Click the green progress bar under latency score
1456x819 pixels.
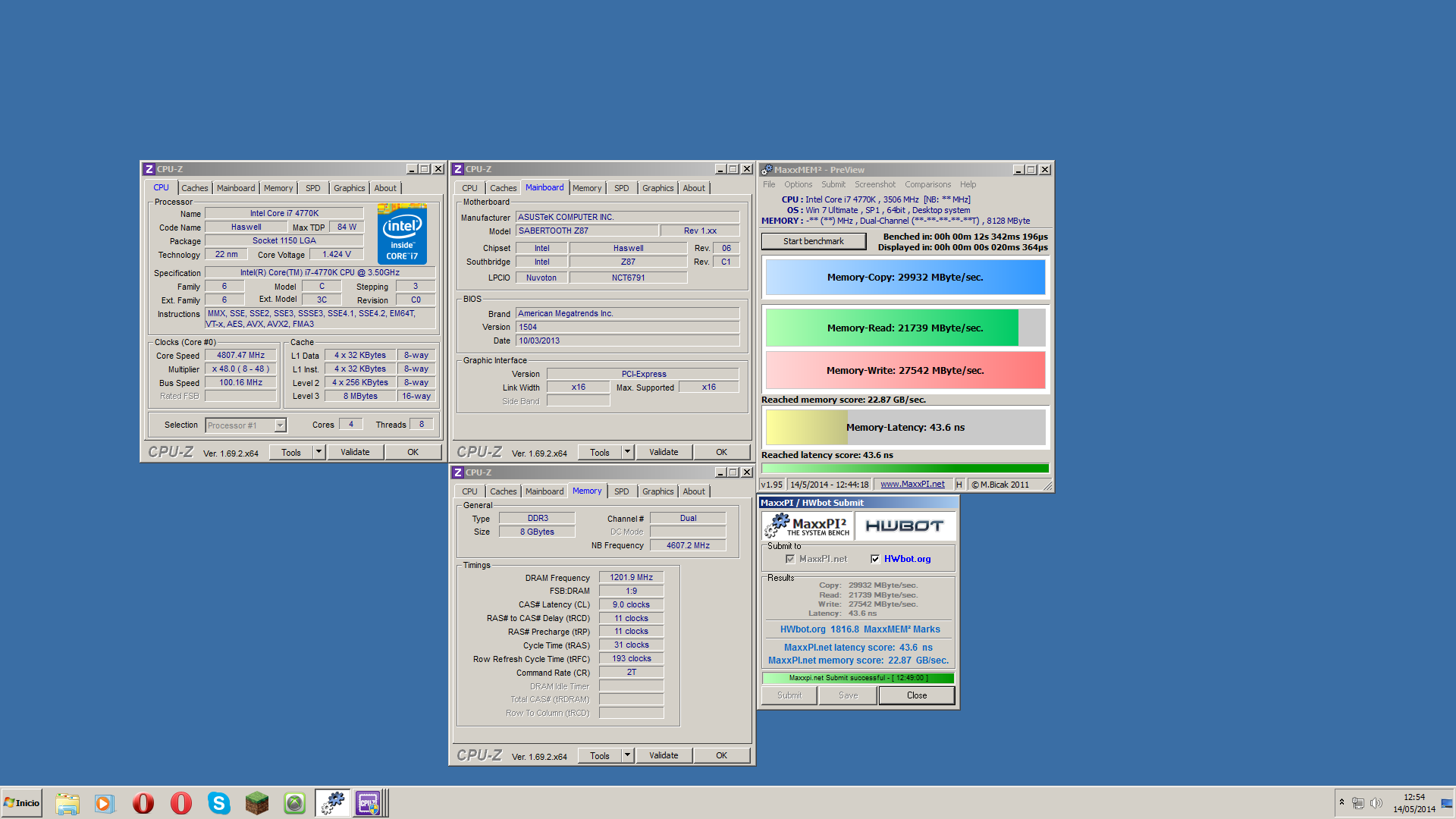pyautogui.click(x=905, y=469)
